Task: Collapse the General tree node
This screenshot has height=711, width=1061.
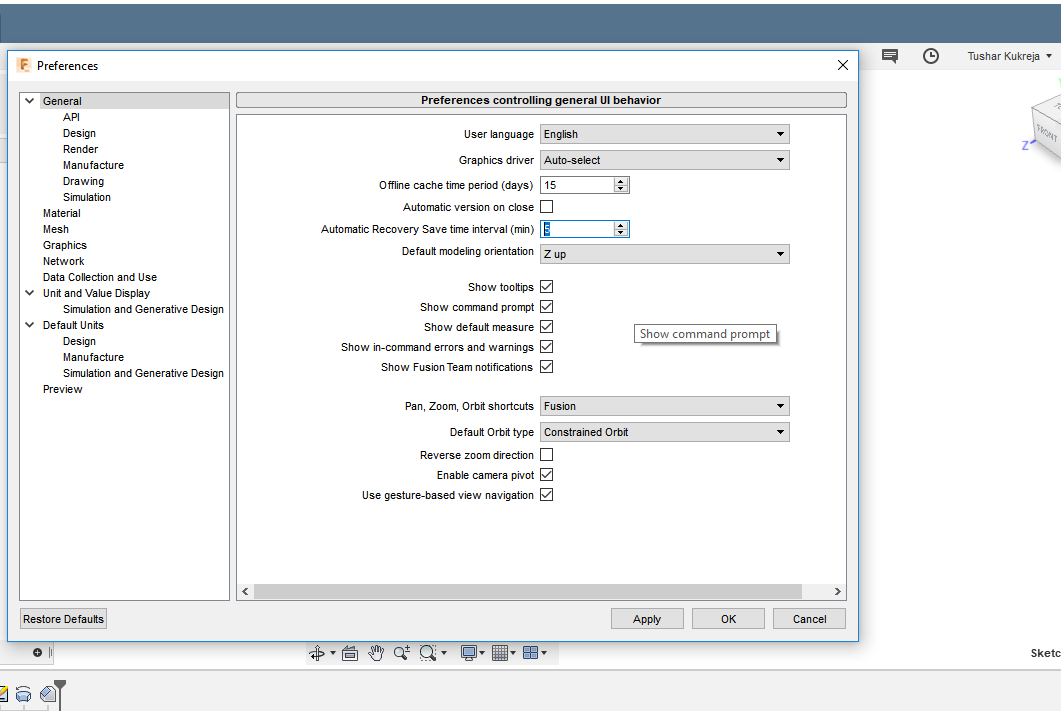Action: point(30,101)
